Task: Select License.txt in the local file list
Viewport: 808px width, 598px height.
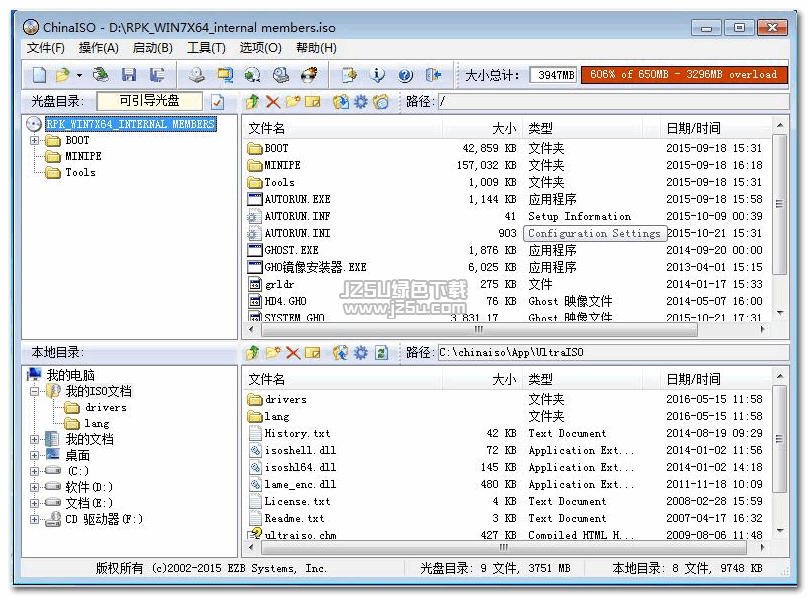Action: click(505, 502)
